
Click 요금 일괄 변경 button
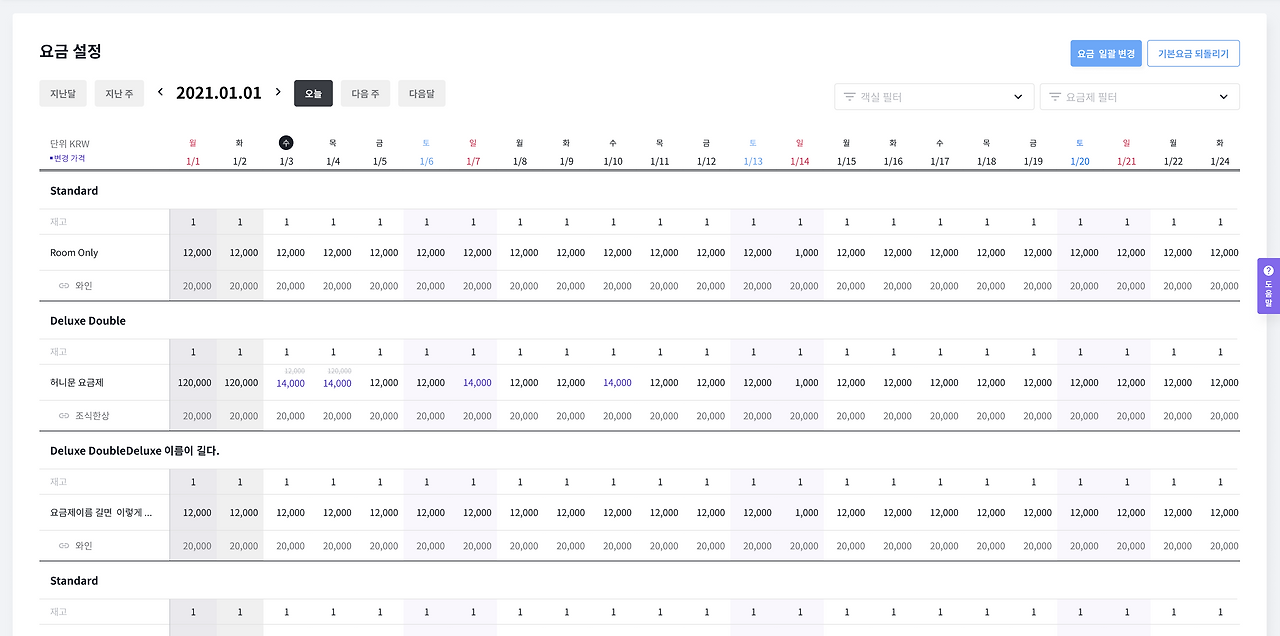pos(1106,53)
